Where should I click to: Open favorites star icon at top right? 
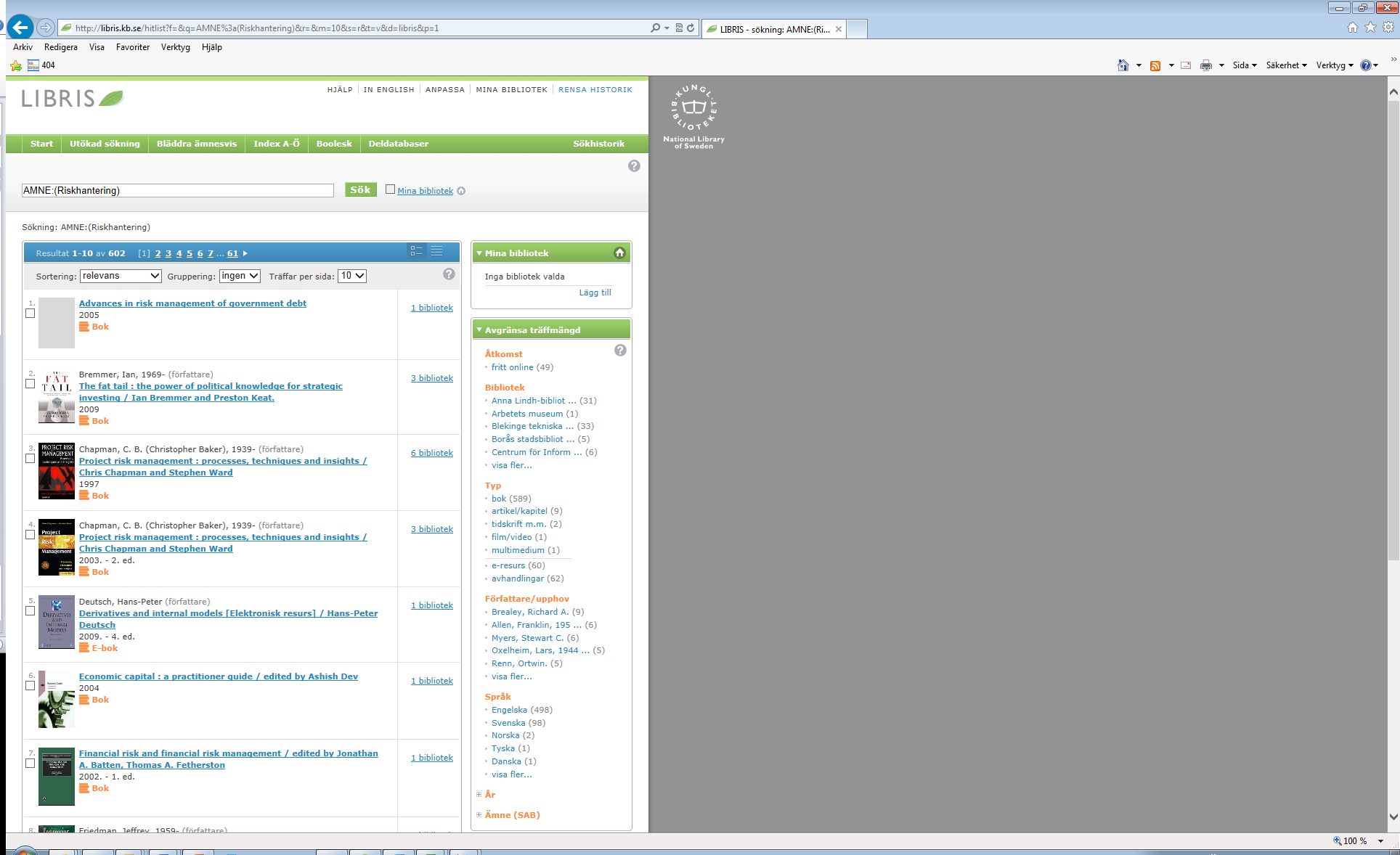1370,27
